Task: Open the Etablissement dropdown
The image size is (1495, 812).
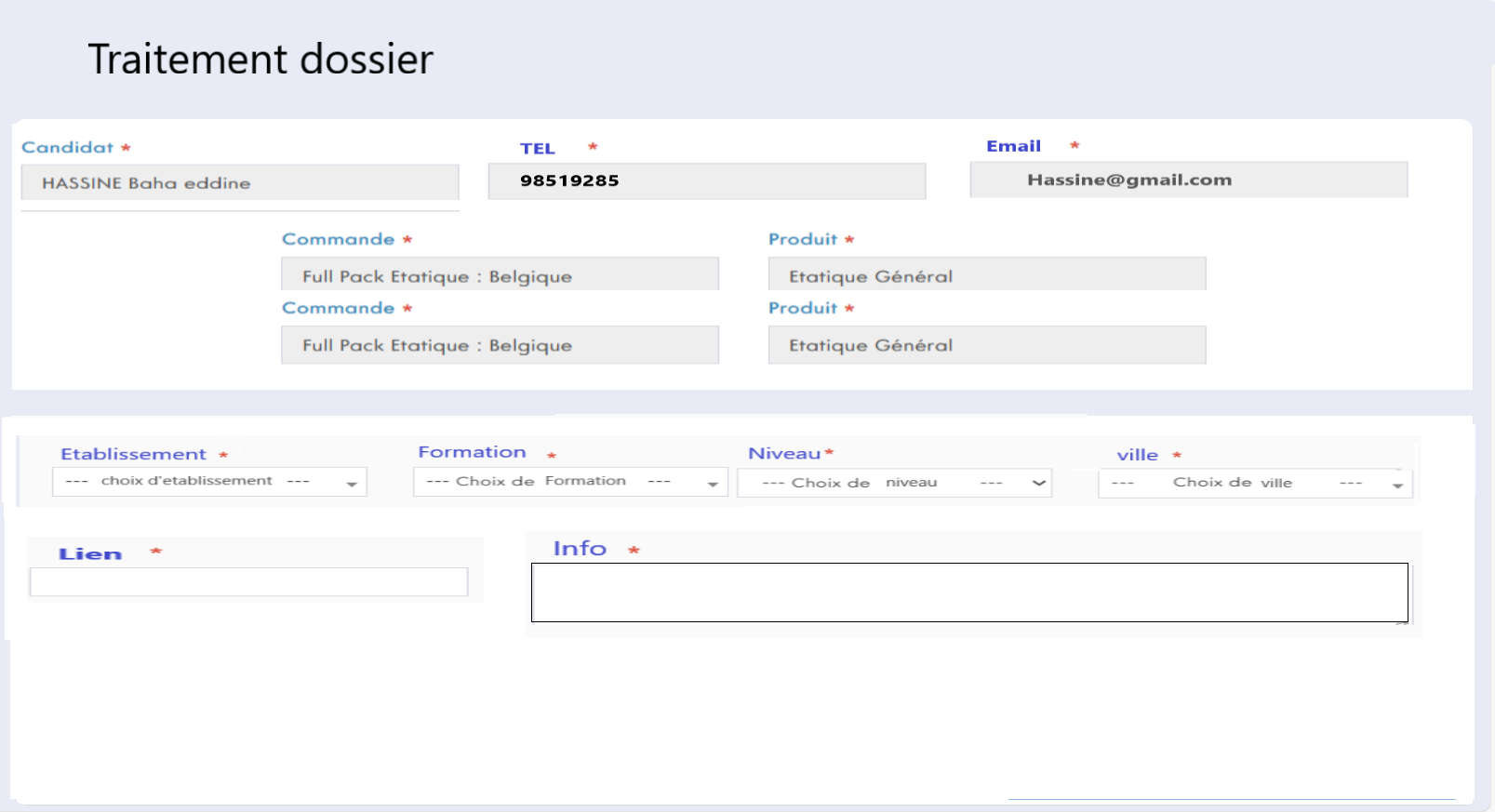Action: tap(209, 482)
